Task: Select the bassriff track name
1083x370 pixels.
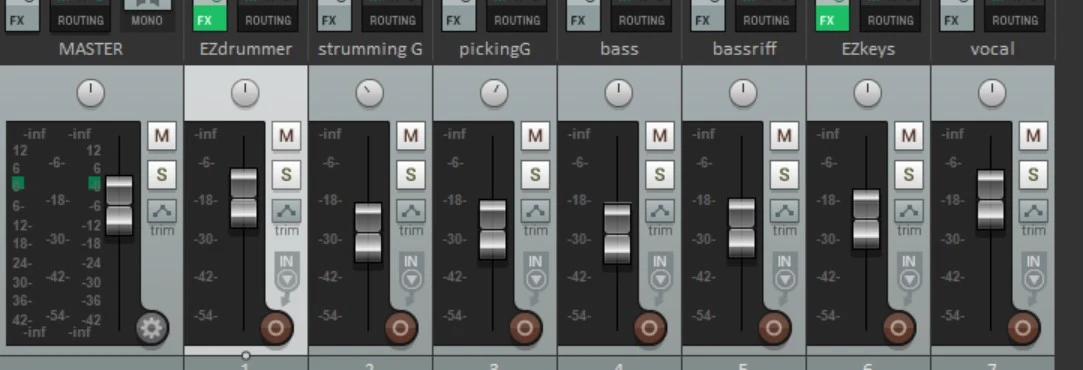Action: 744,49
